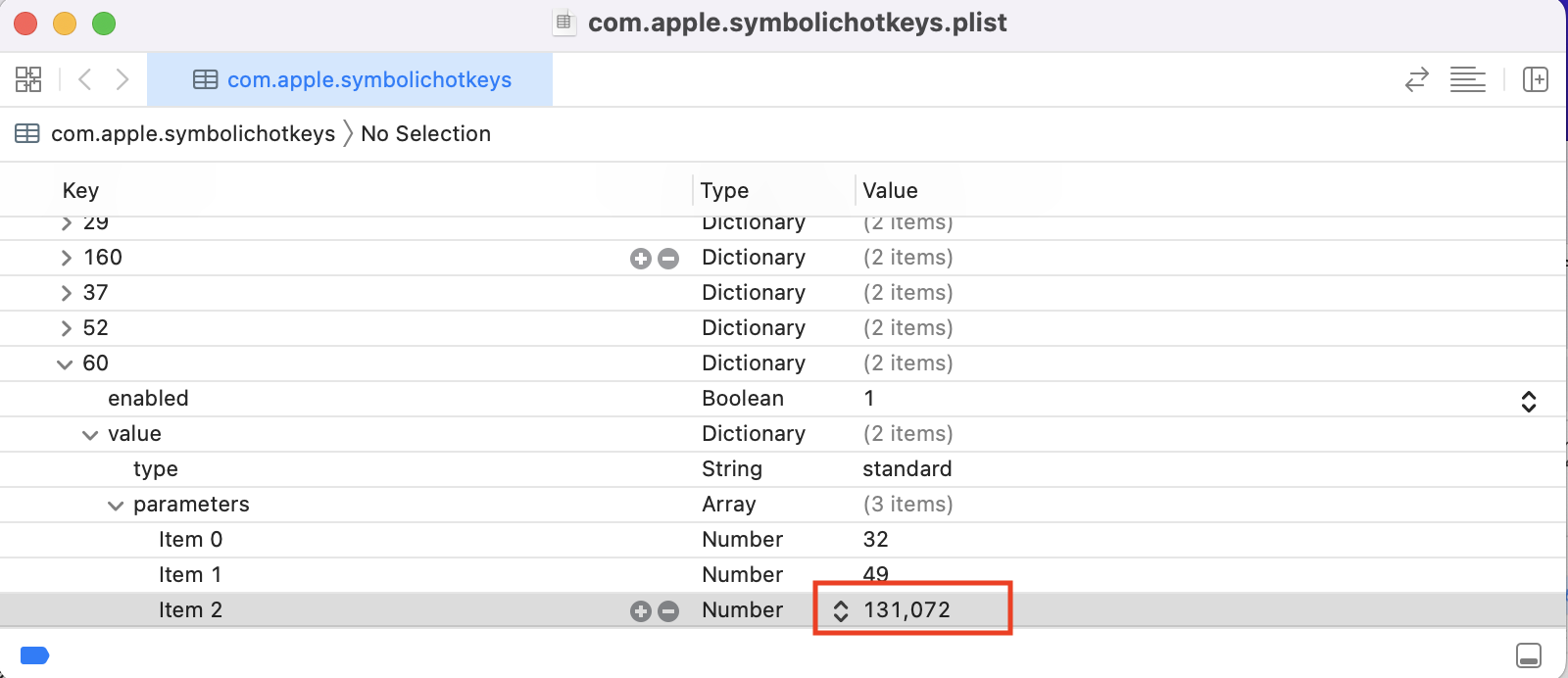The height and width of the screenshot is (678, 1568).
Task: Click the value 49 of Item 1
Action: (875, 574)
